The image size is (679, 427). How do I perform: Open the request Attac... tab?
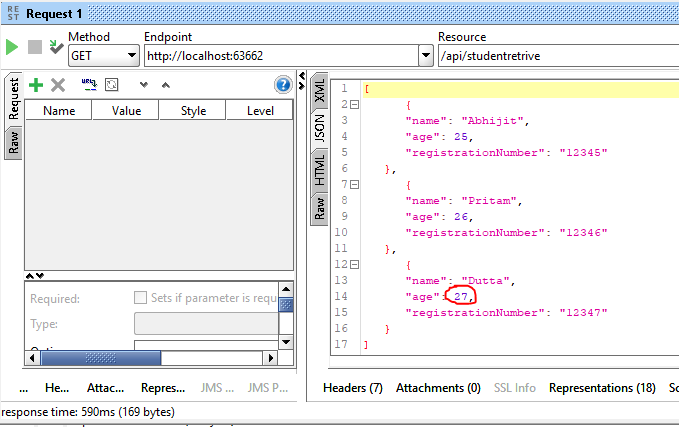(105, 388)
